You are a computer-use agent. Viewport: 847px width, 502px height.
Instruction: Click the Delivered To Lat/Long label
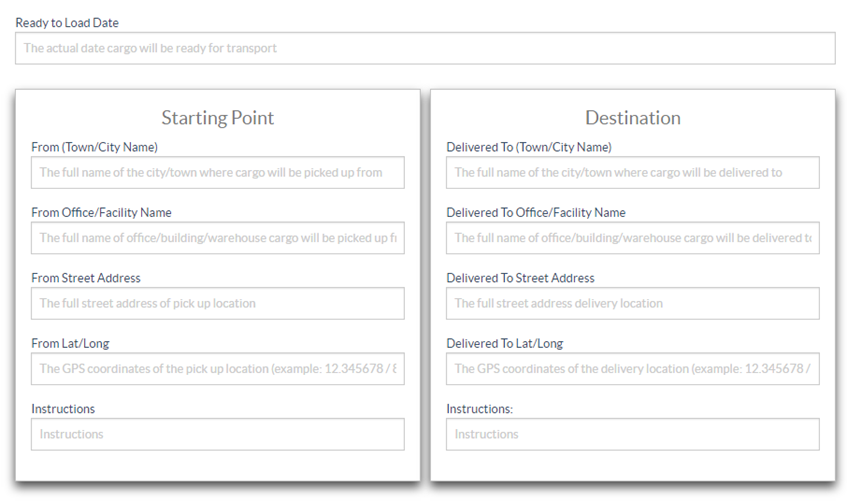pos(505,343)
